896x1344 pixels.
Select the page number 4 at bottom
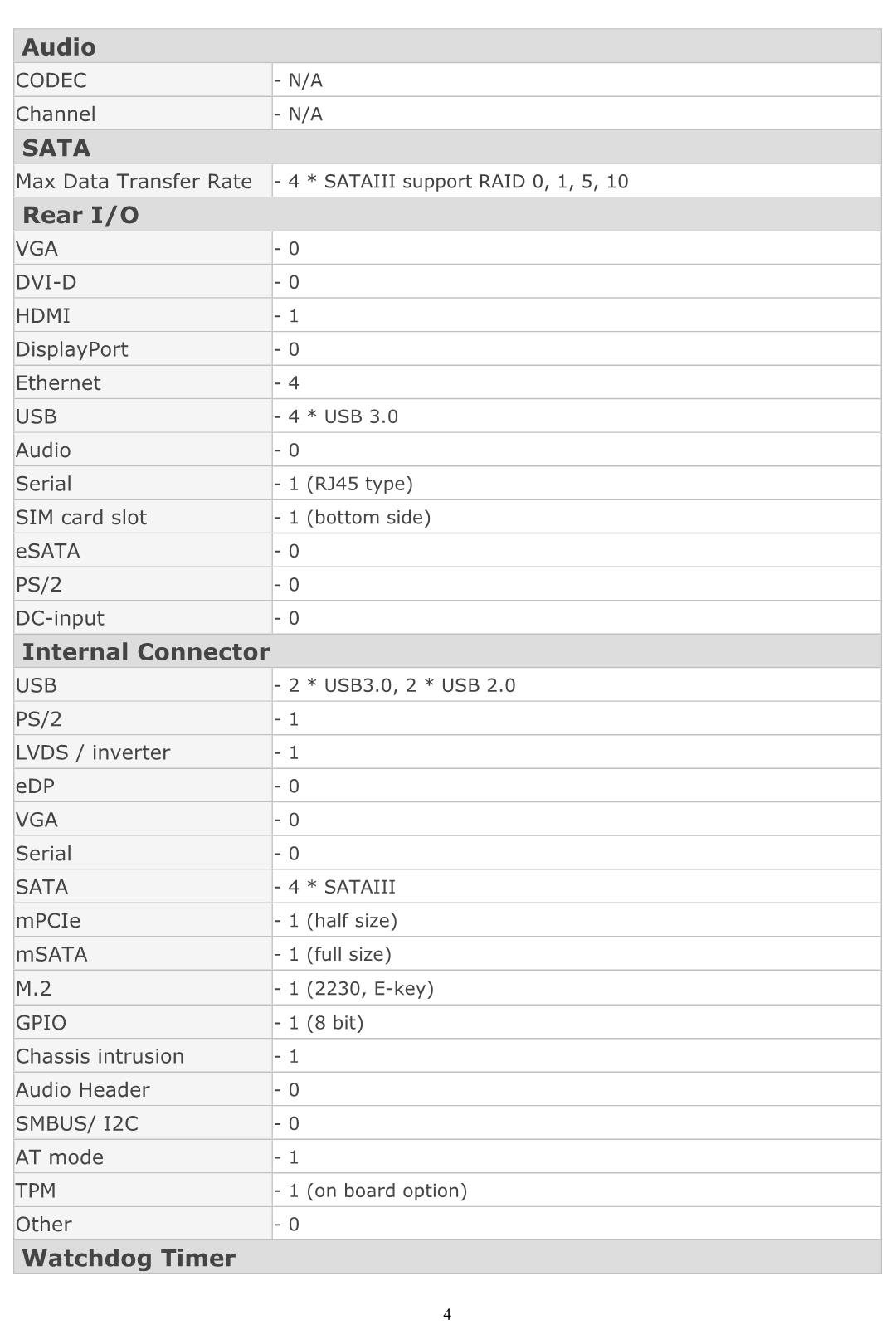447,1314
